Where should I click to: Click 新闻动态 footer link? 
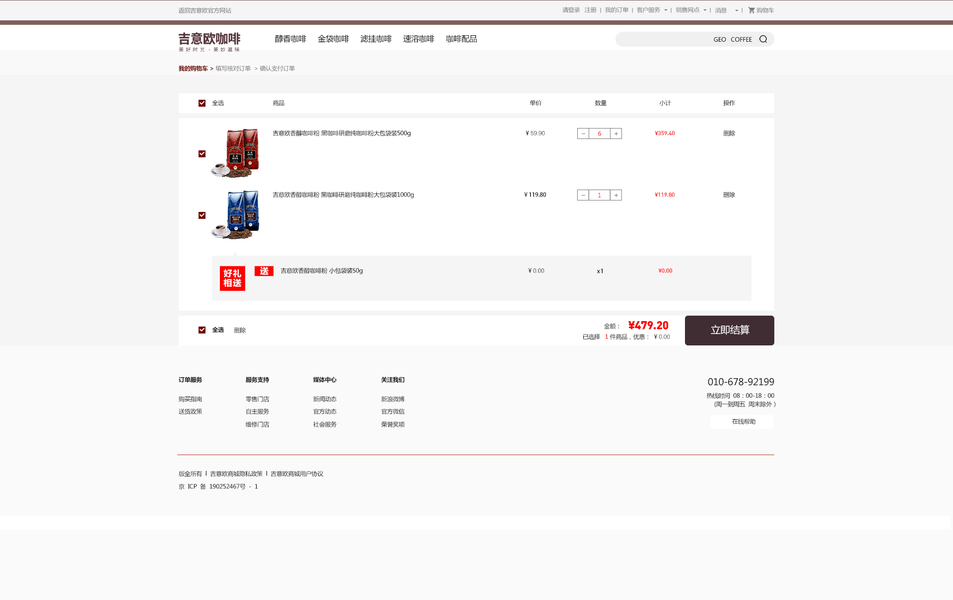[325, 399]
